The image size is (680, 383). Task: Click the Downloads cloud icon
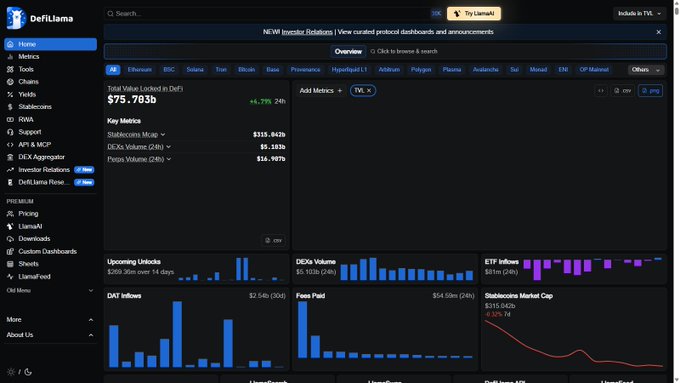pos(10,239)
